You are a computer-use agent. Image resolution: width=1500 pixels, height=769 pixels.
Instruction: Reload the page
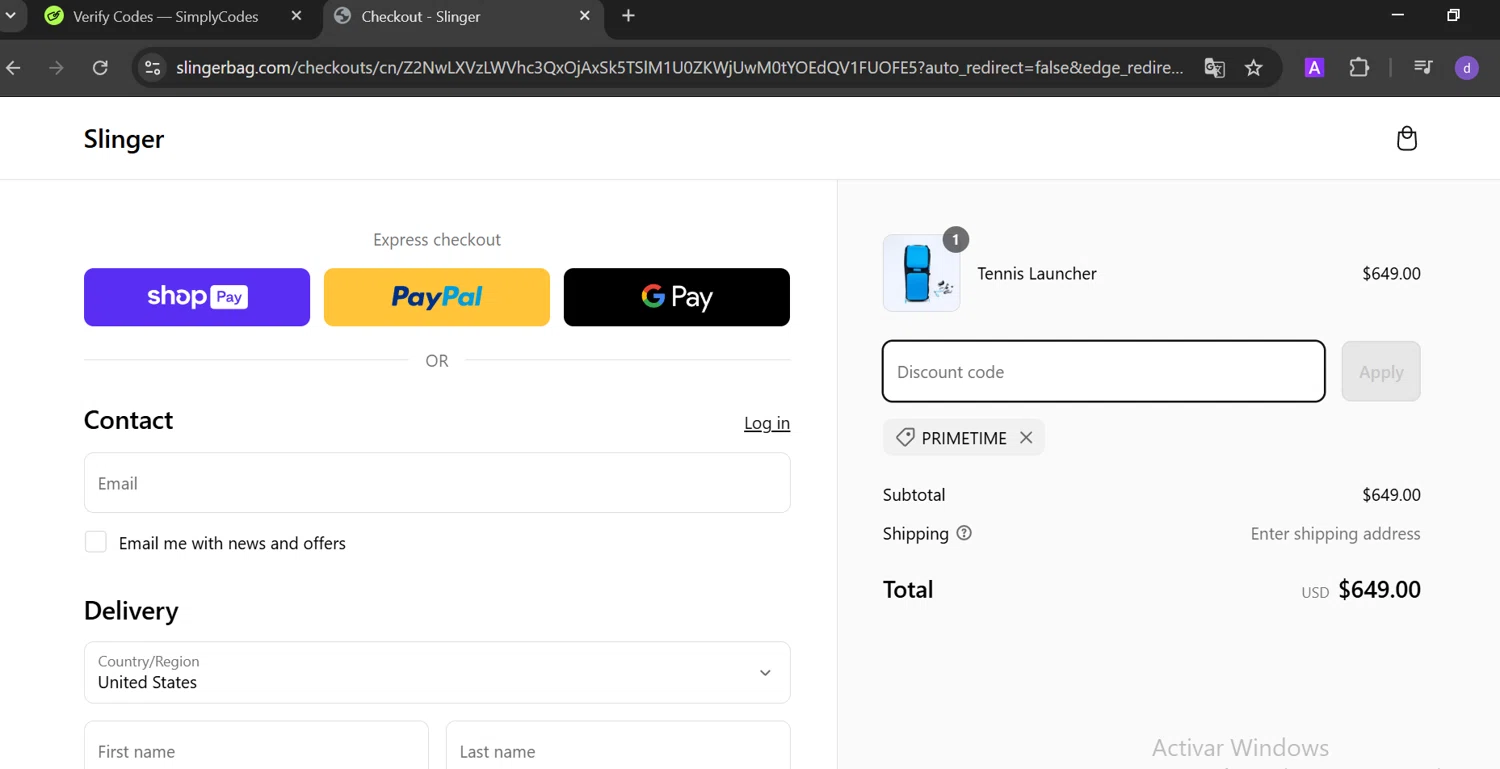(100, 68)
